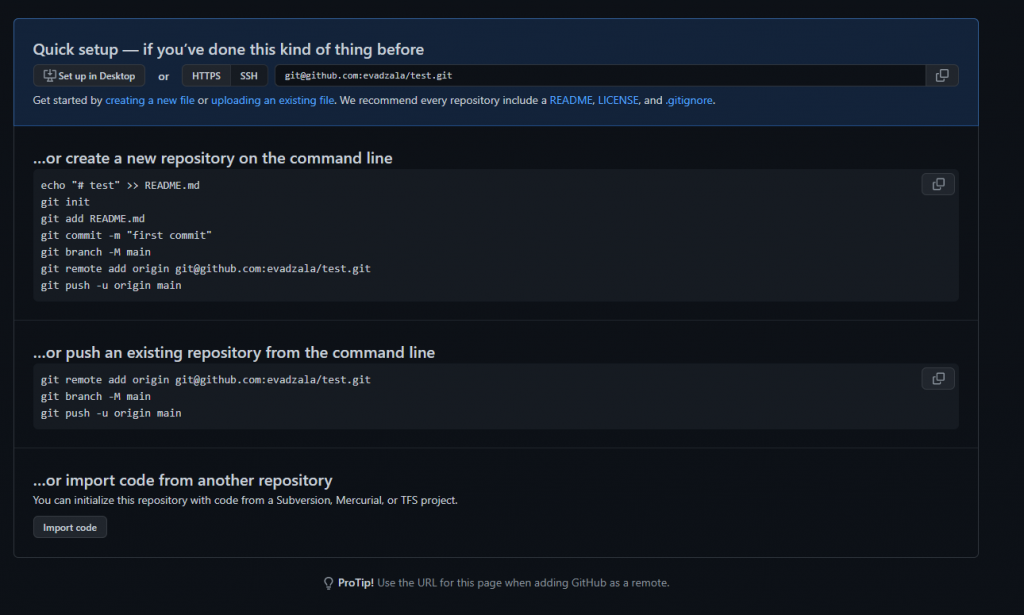Copy the push existing repository commands
This screenshot has height=615, width=1024.
(938, 379)
